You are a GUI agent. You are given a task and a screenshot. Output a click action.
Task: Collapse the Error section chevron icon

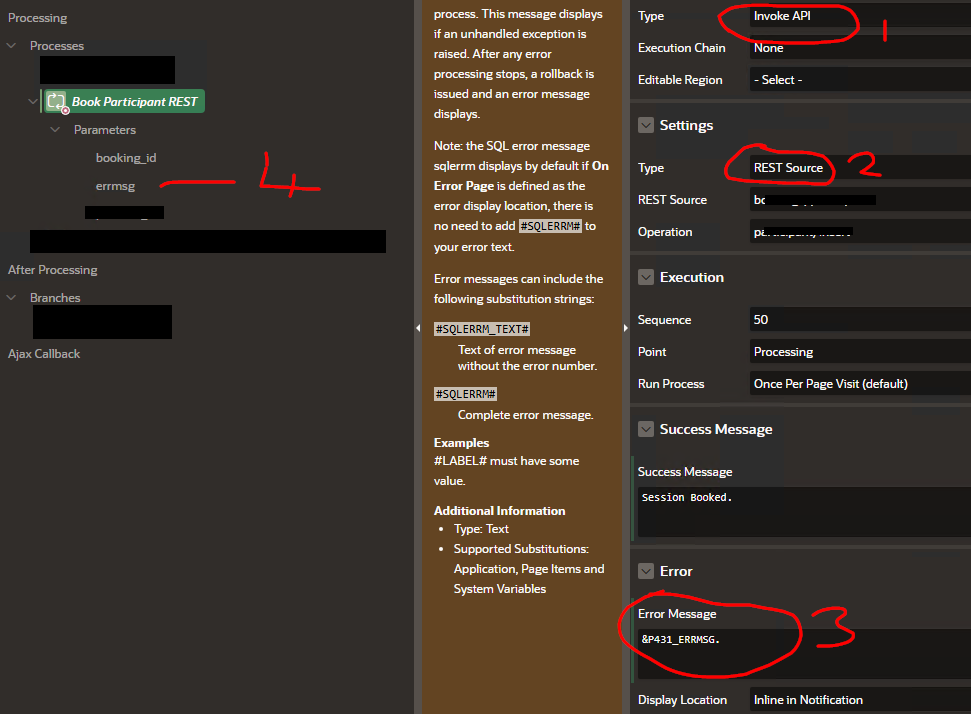coord(646,571)
